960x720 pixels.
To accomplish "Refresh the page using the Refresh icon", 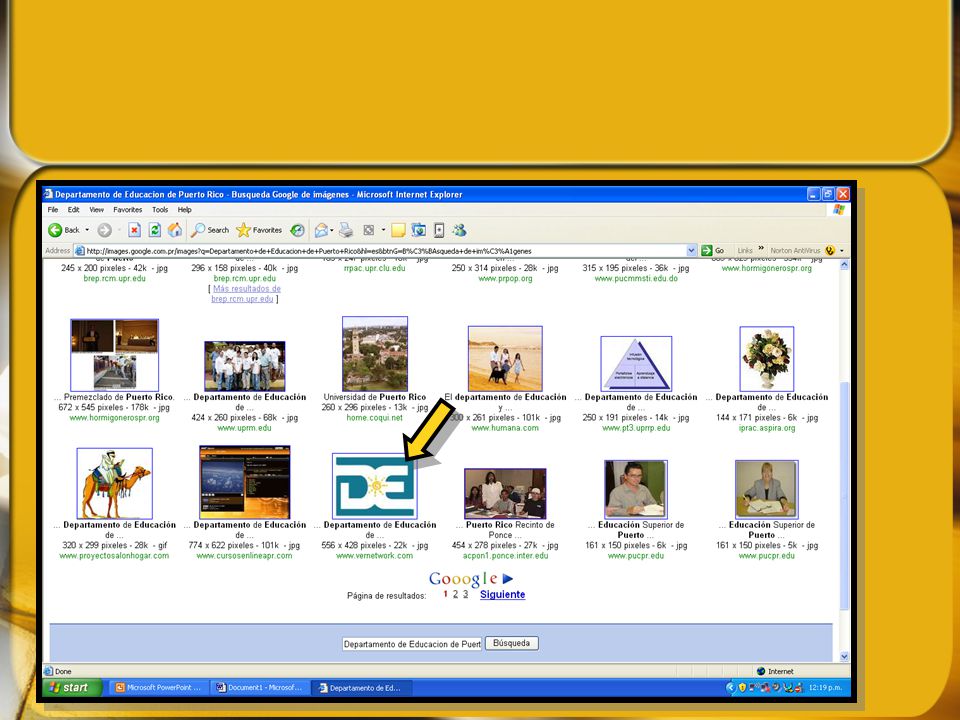I will (x=155, y=230).
